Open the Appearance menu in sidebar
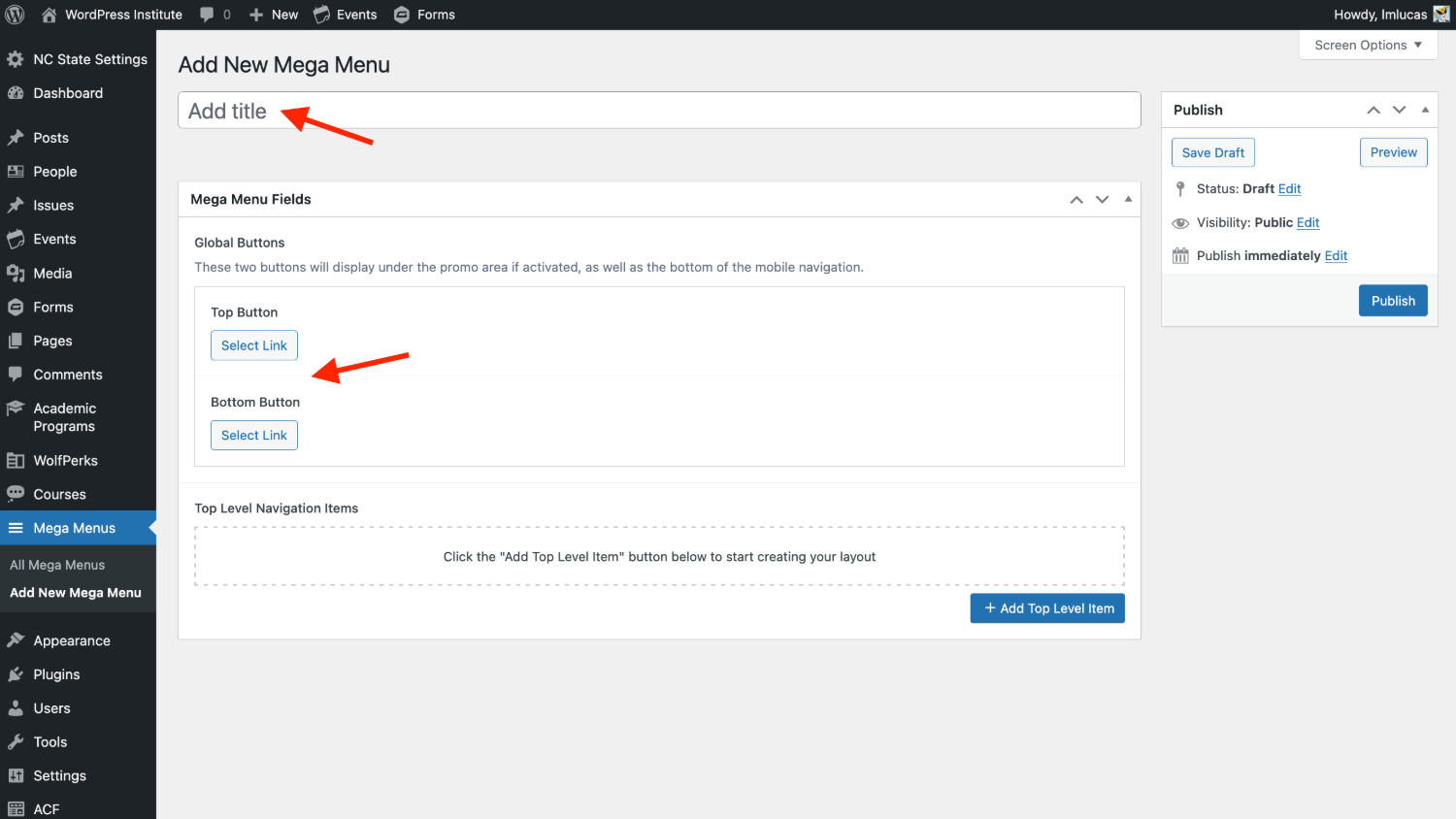 (72, 640)
